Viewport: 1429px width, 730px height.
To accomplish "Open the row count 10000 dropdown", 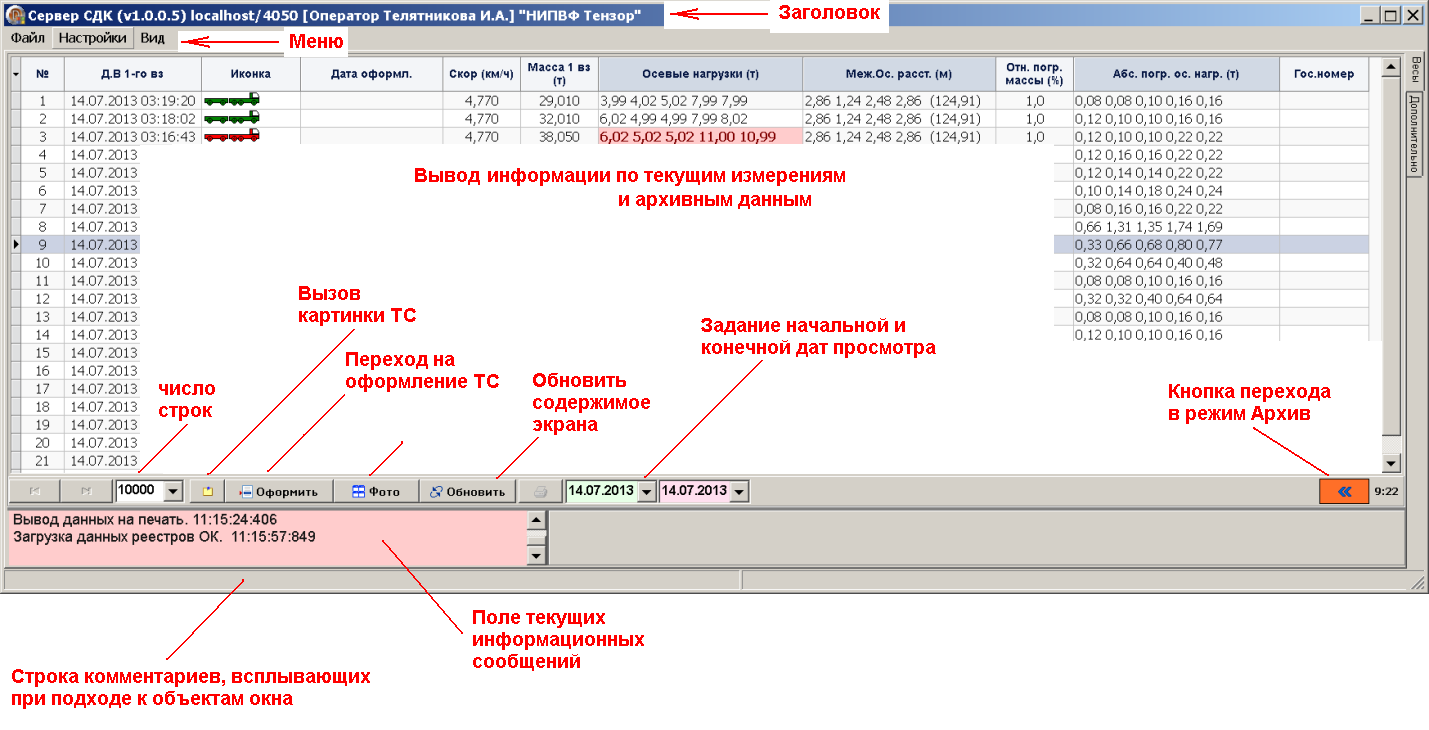I will 172,492.
